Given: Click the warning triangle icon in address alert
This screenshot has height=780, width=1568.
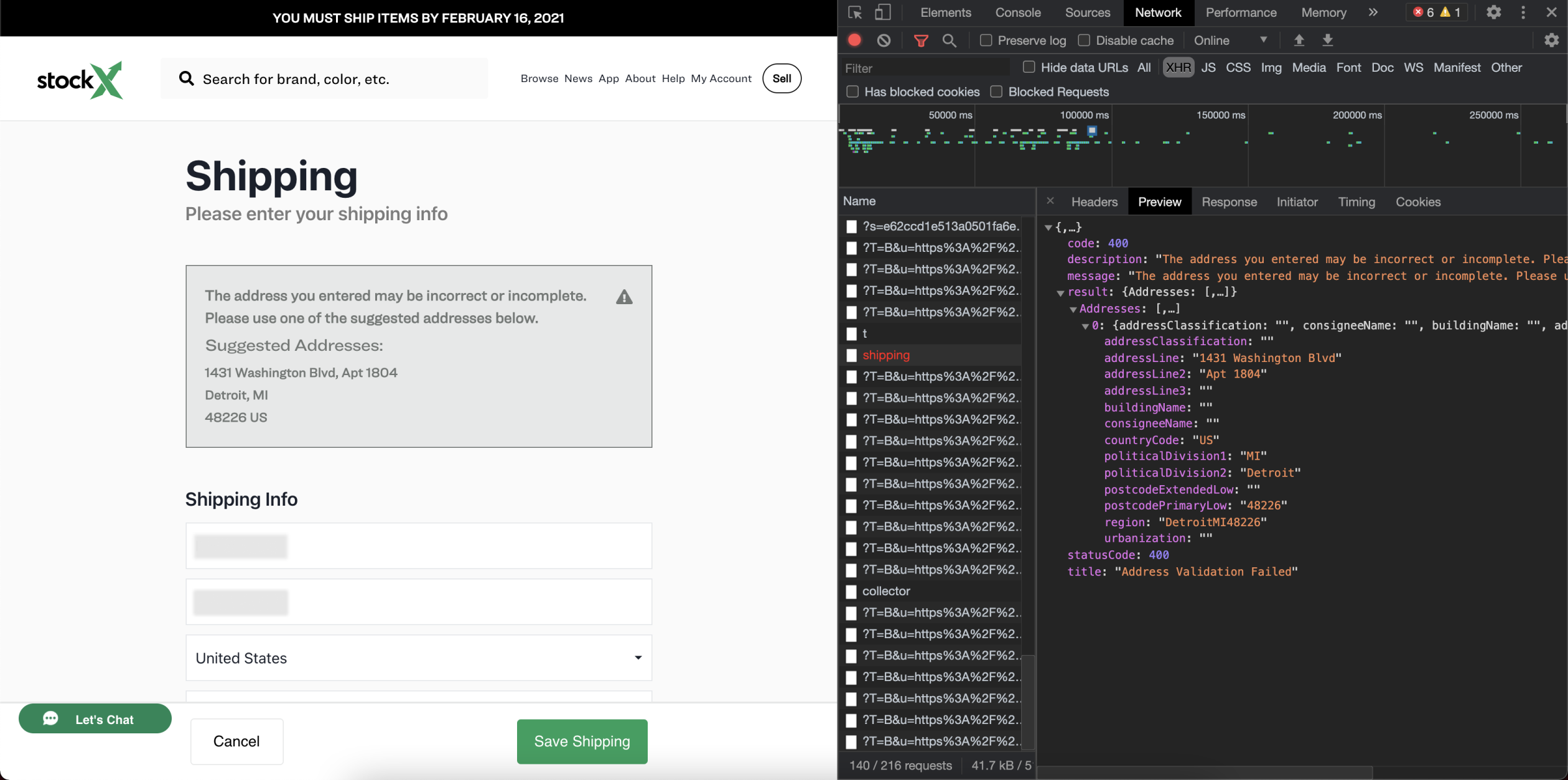Looking at the screenshot, I should [624, 297].
